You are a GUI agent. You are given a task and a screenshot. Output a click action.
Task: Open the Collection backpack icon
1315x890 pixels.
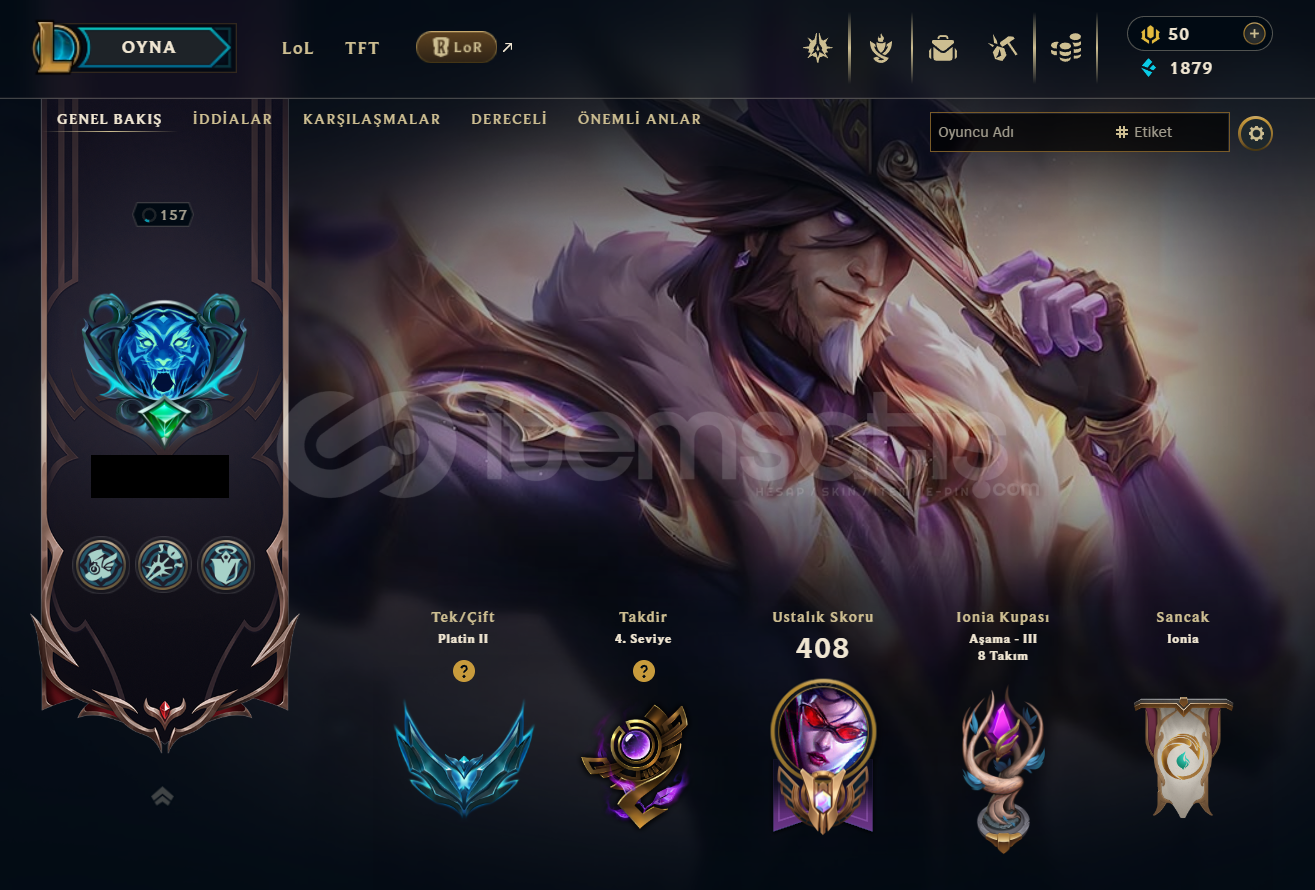(943, 48)
